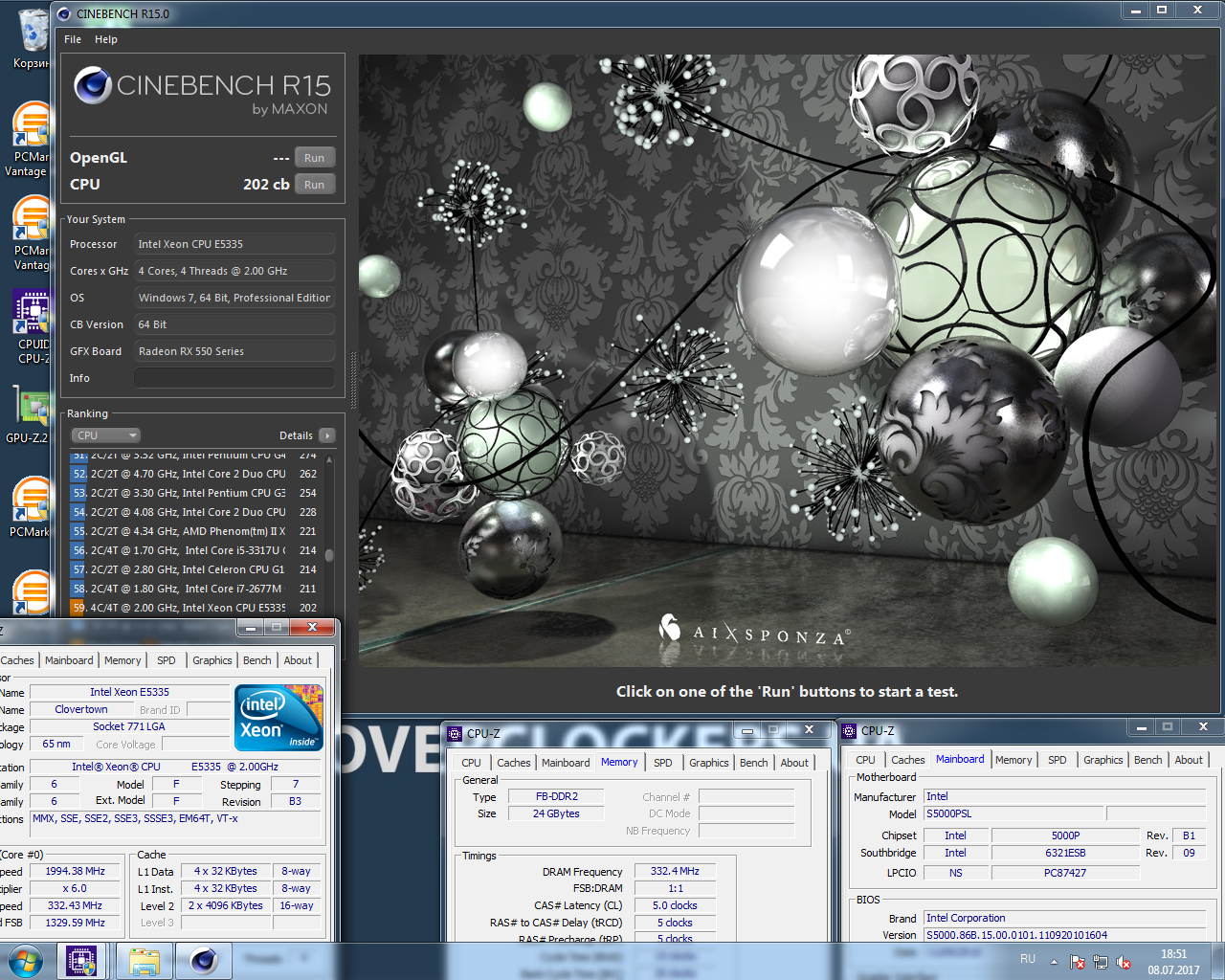Click the RU language indicator
The height and width of the screenshot is (980, 1225).
pos(1028,959)
